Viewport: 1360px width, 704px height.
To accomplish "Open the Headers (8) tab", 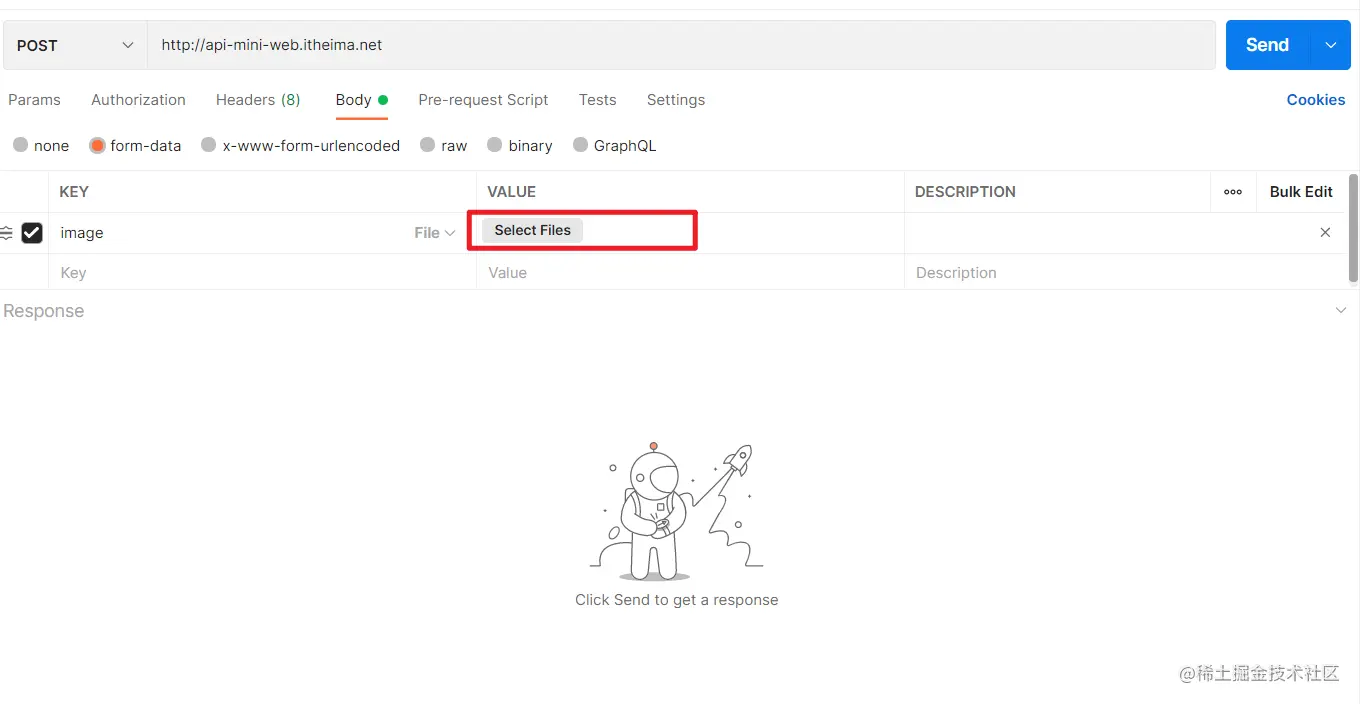I will 258,100.
